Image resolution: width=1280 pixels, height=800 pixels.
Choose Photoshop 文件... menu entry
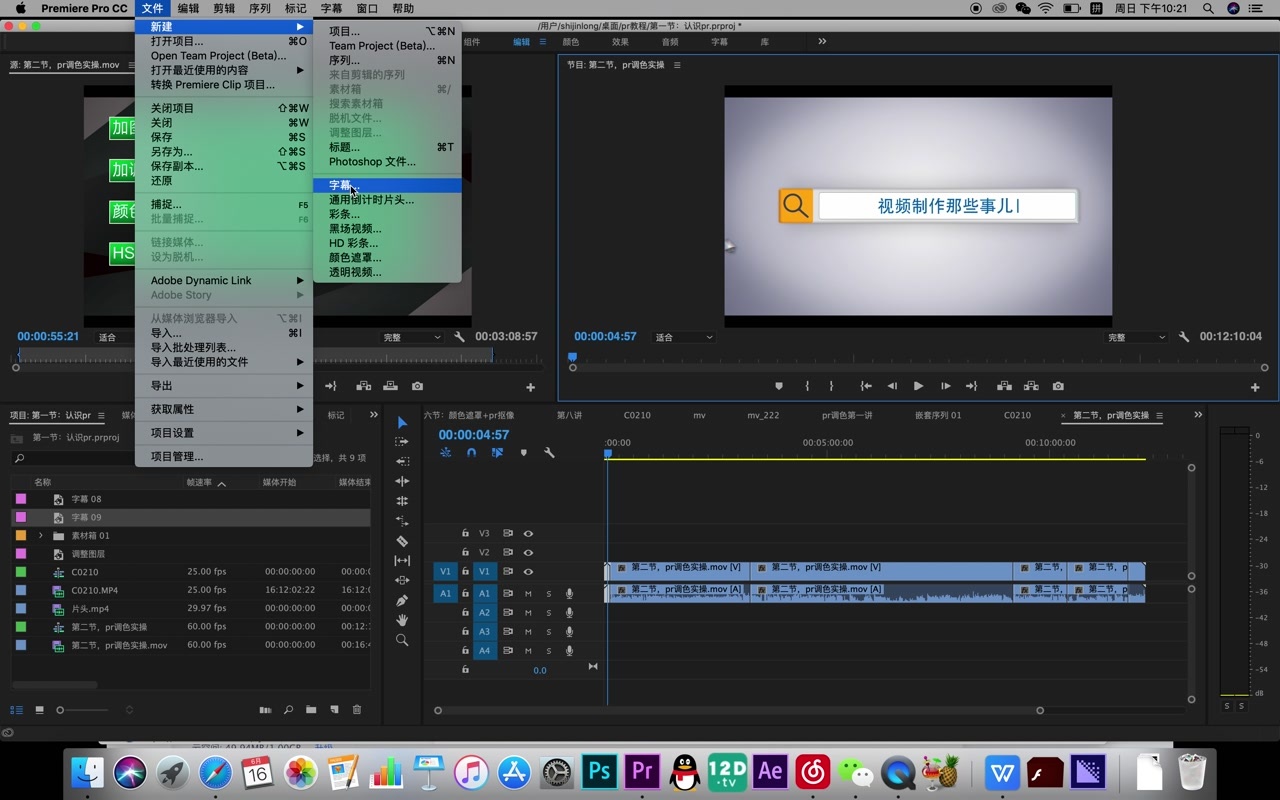pos(387,162)
